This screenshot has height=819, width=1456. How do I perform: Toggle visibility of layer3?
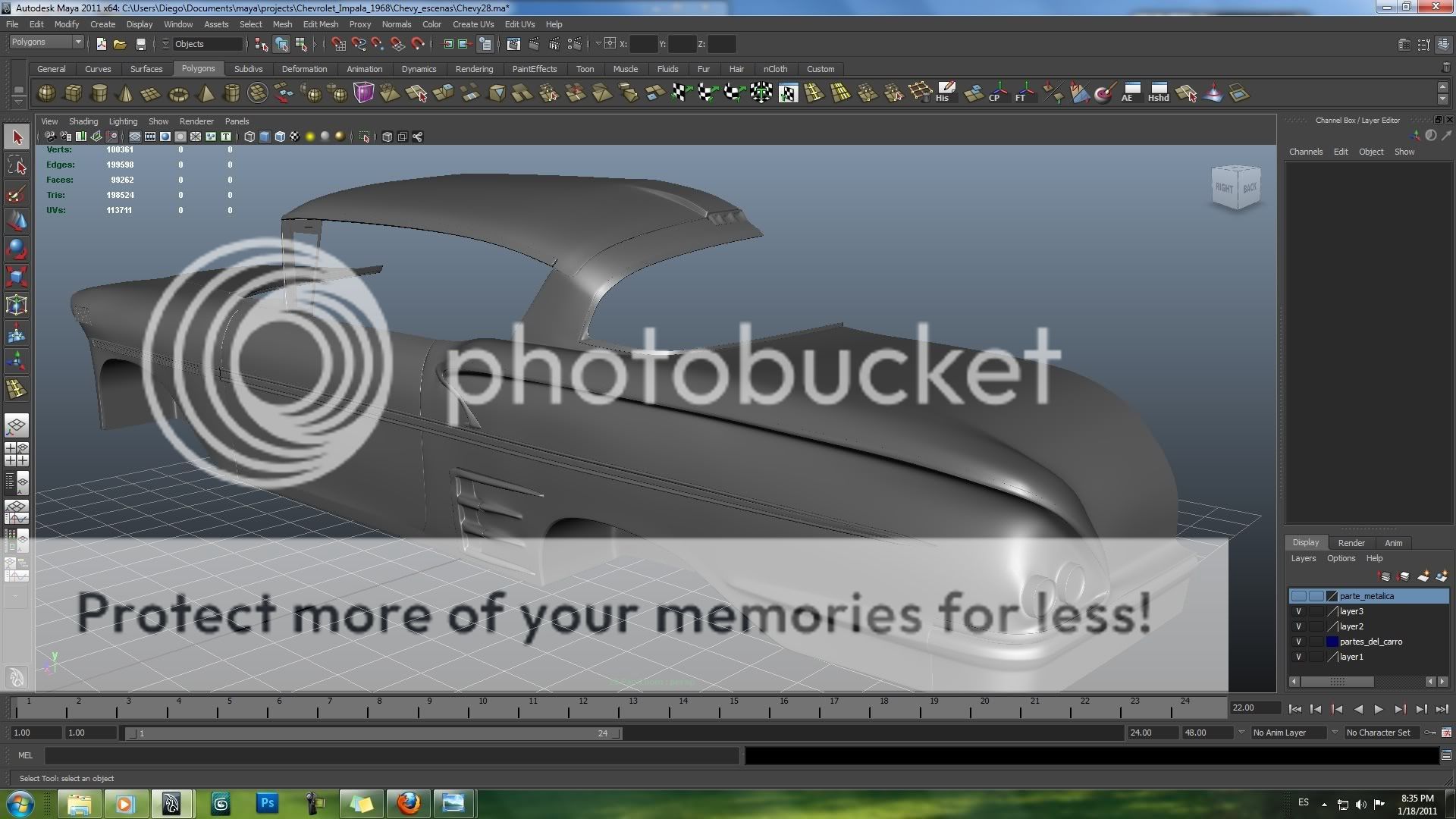[x=1298, y=611]
